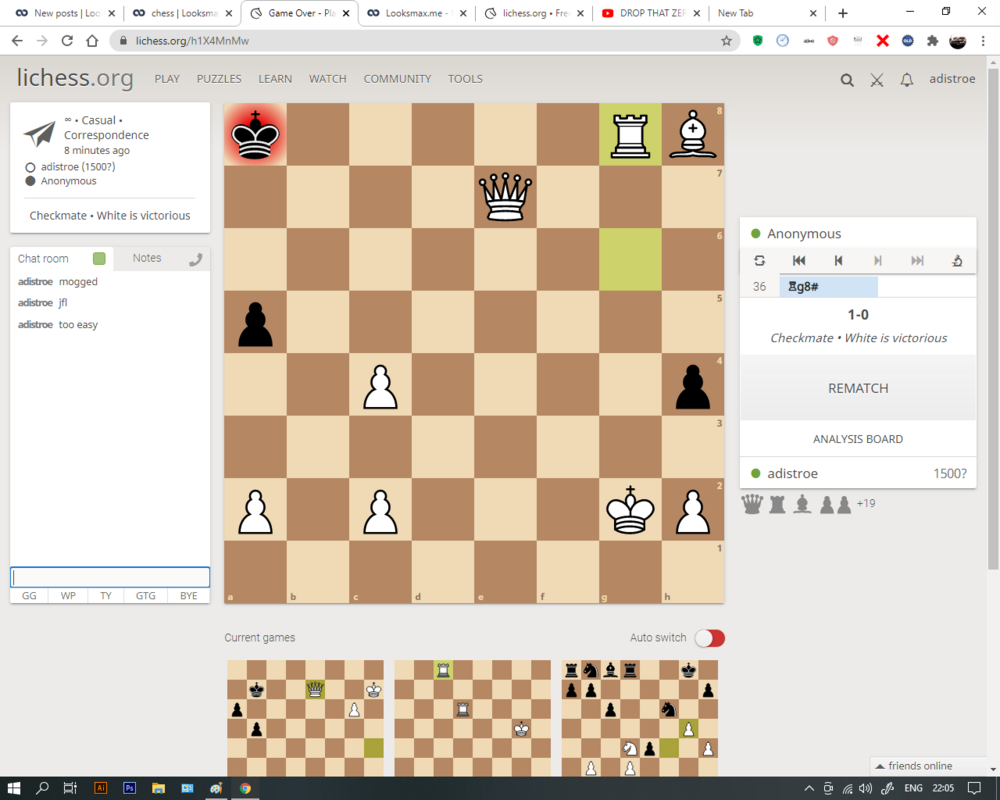Toggle the chat room enable checkbox

(99, 259)
